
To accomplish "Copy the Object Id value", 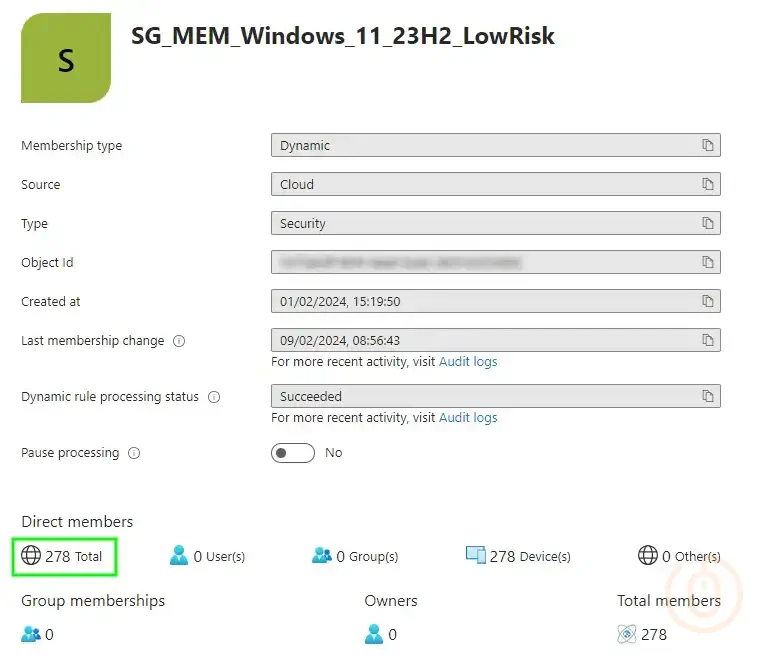I will [708, 263].
